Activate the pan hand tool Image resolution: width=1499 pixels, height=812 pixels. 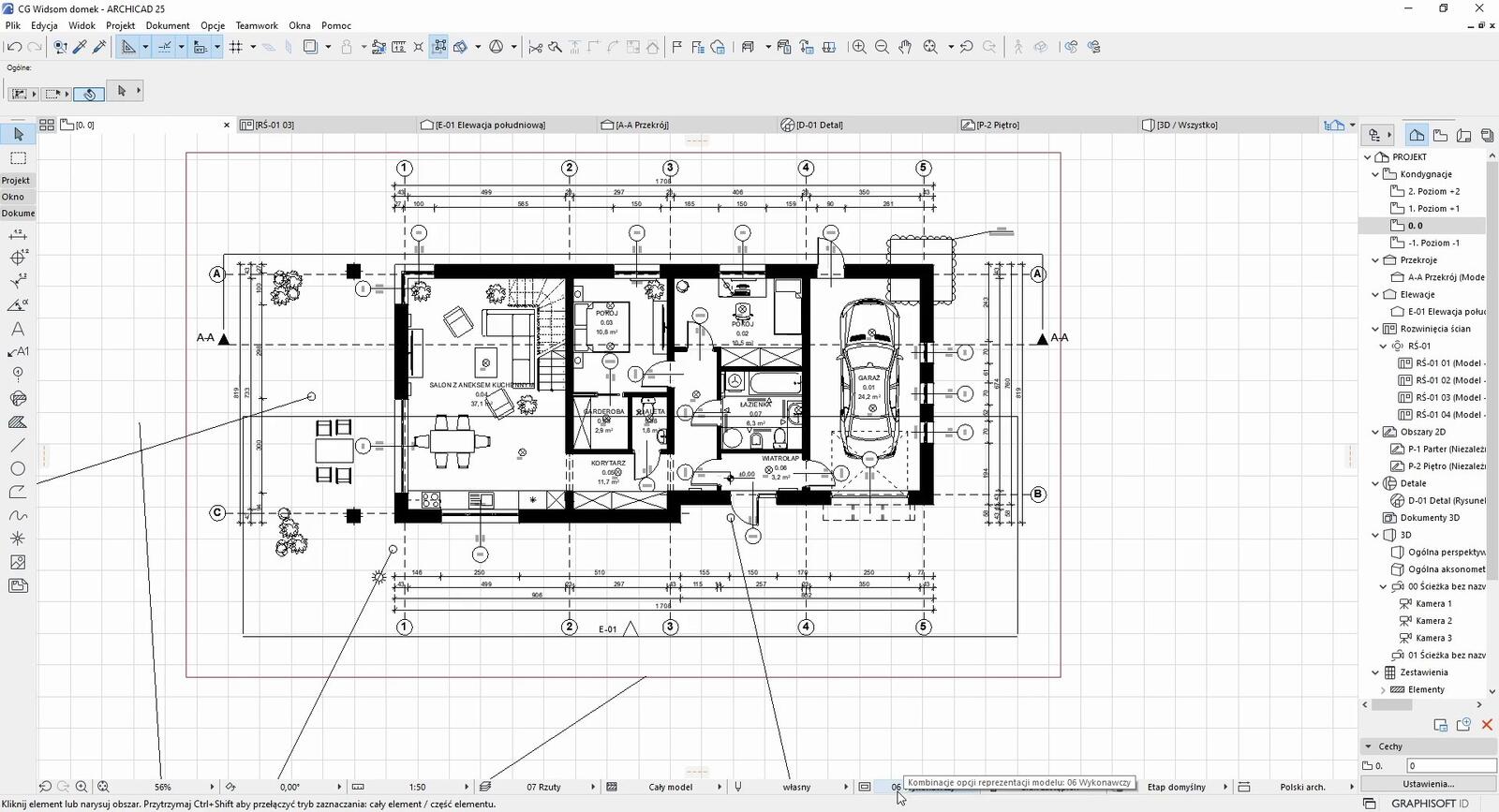point(905,47)
